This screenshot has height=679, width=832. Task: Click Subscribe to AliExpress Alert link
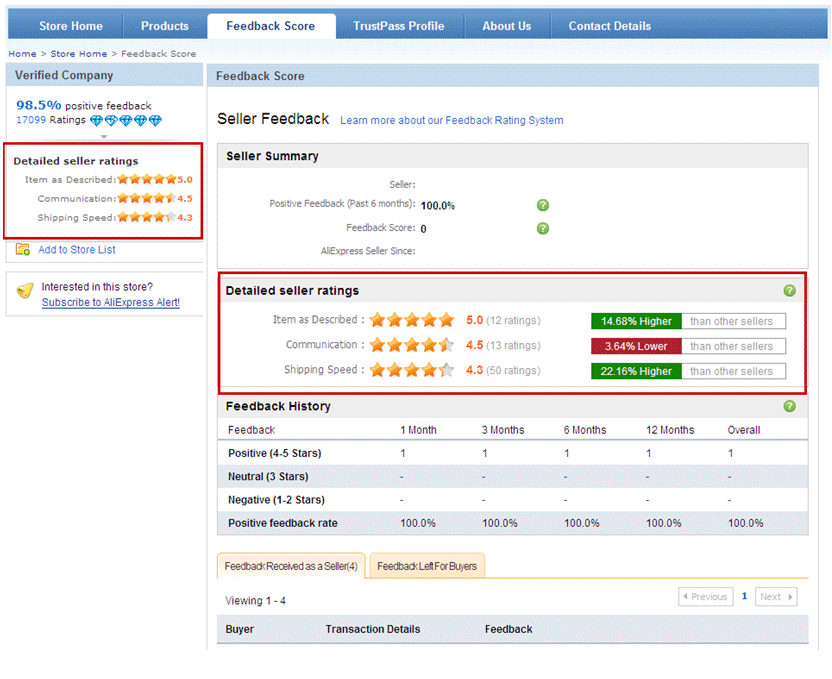point(111,302)
